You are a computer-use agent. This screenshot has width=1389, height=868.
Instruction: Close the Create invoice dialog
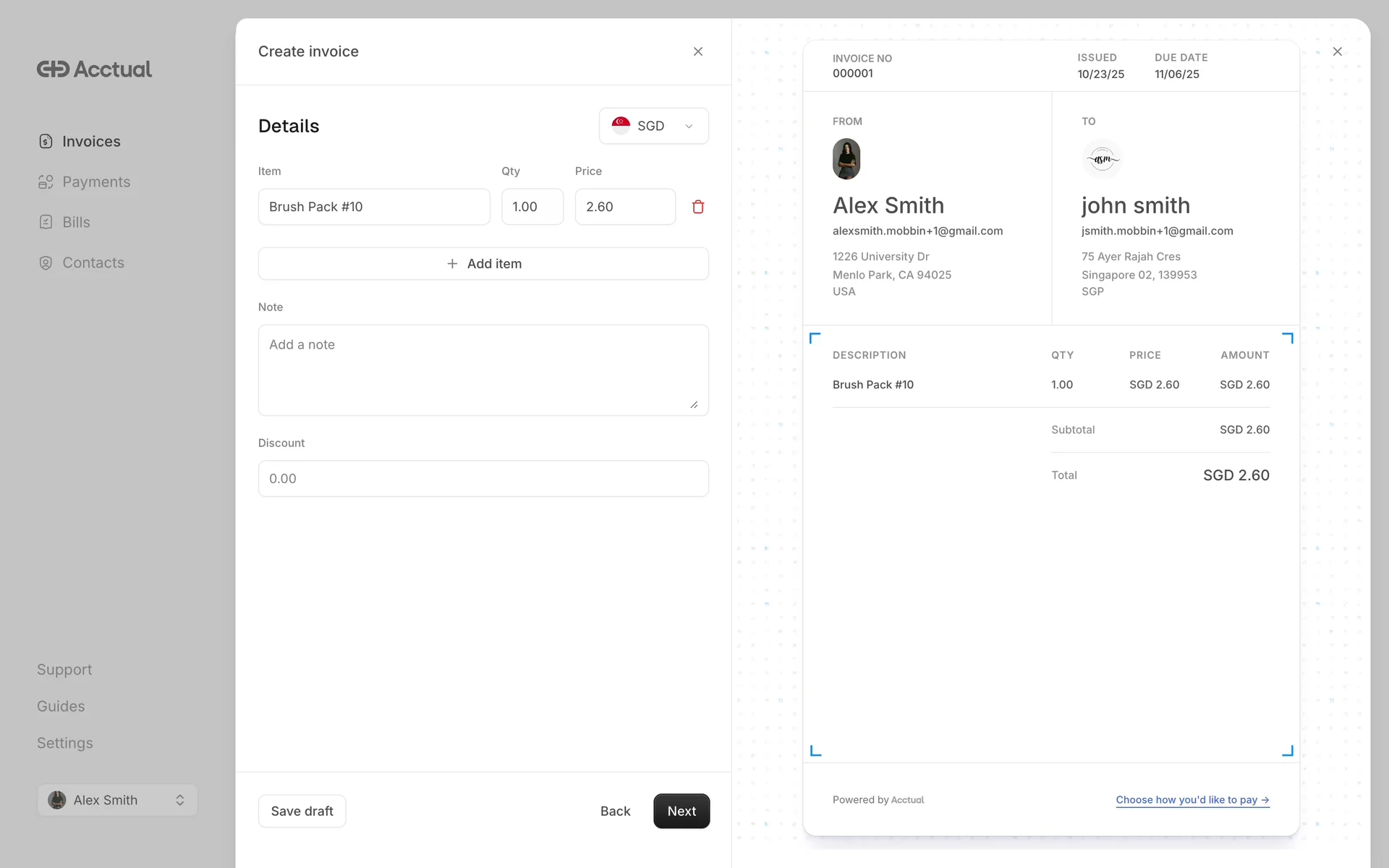coord(697,51)
